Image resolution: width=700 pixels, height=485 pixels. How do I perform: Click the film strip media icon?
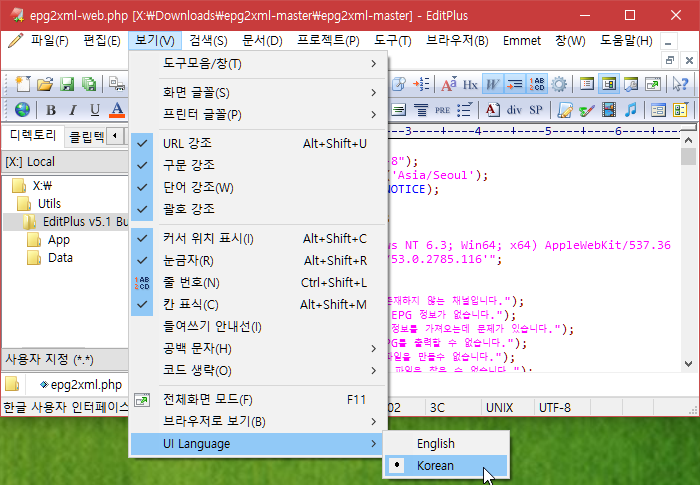click(x=609, y=110)
